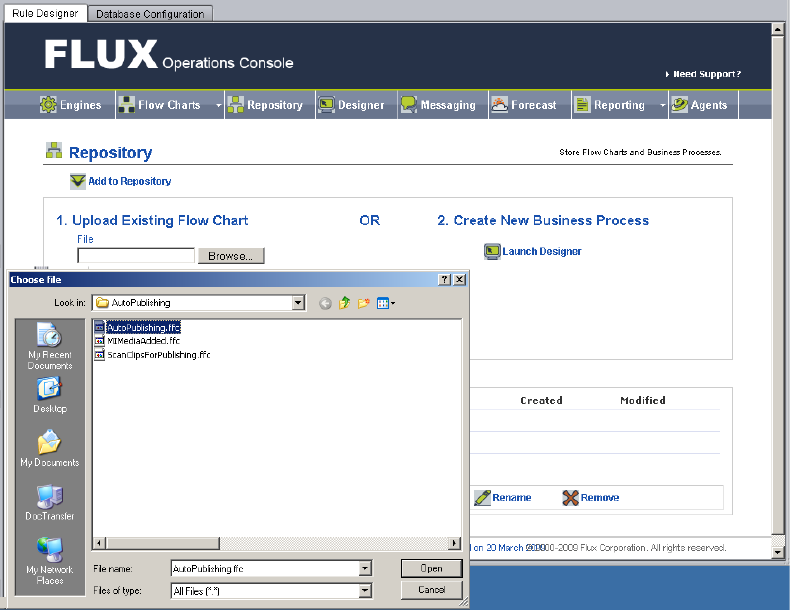This screenshot has height=610, width=790.
Task: Open the Forecast menu item
Action: coord(524,105)
